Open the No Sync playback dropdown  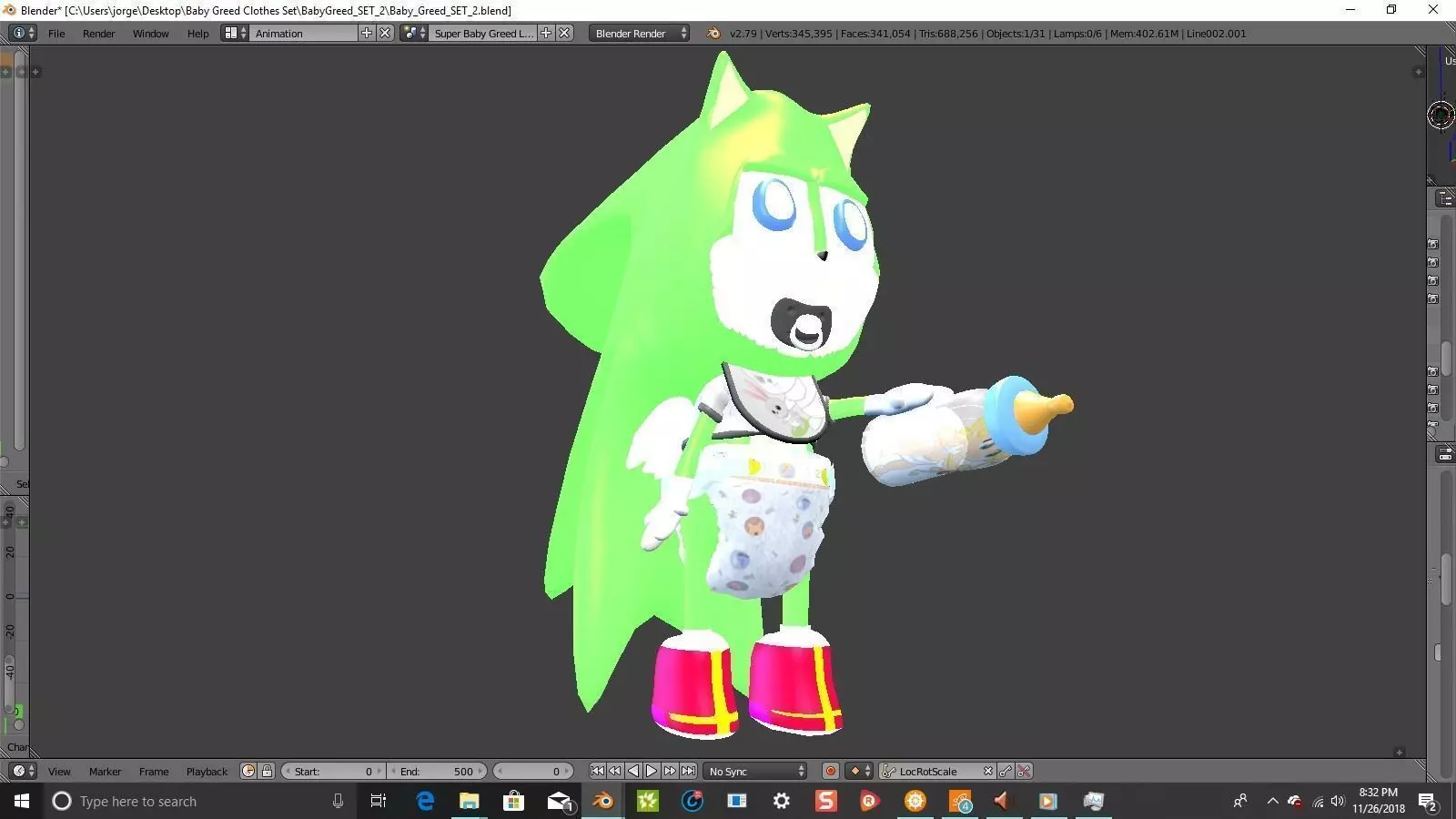756,771
